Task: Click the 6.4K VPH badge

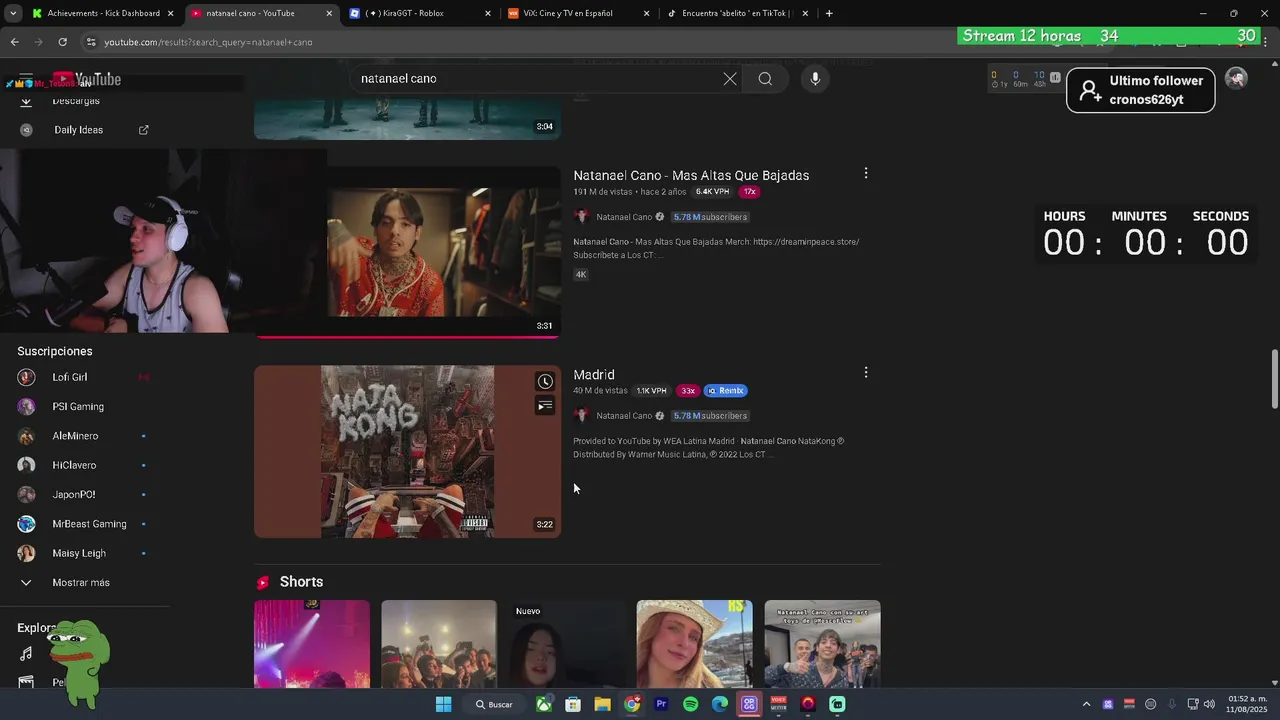Action: (712, 192)
